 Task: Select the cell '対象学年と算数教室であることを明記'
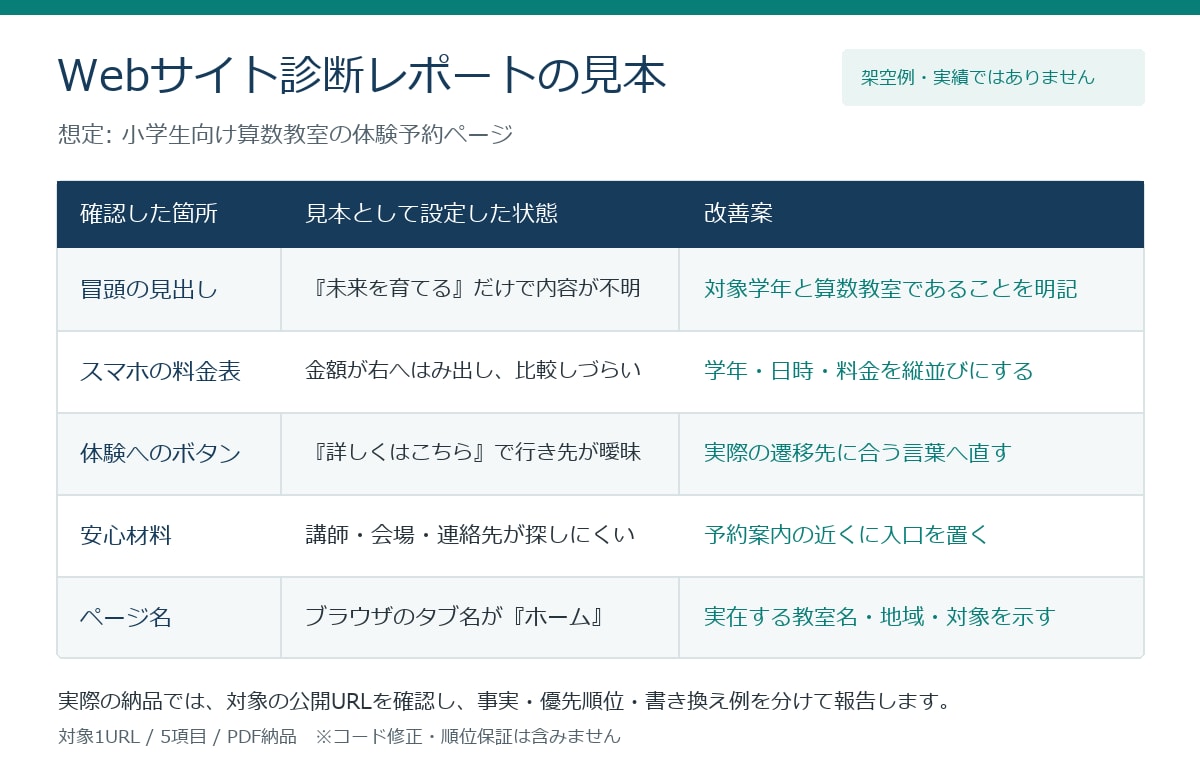click(911, 290)
